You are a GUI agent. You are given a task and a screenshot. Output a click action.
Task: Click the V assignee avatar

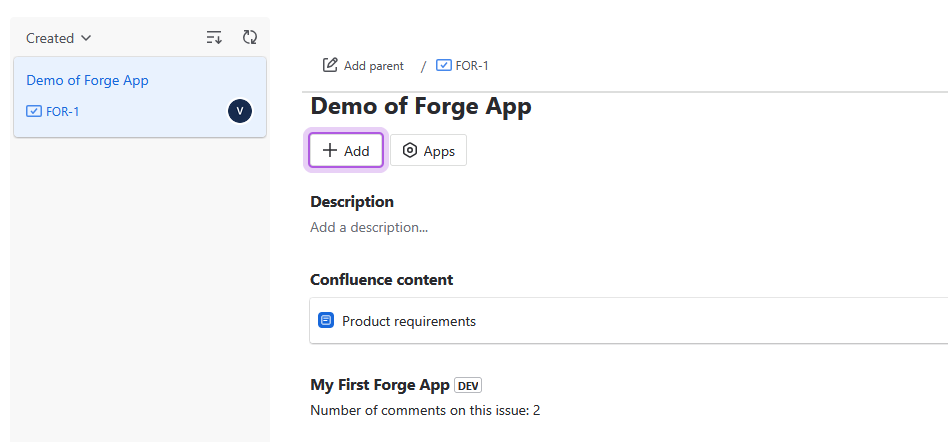240,111
